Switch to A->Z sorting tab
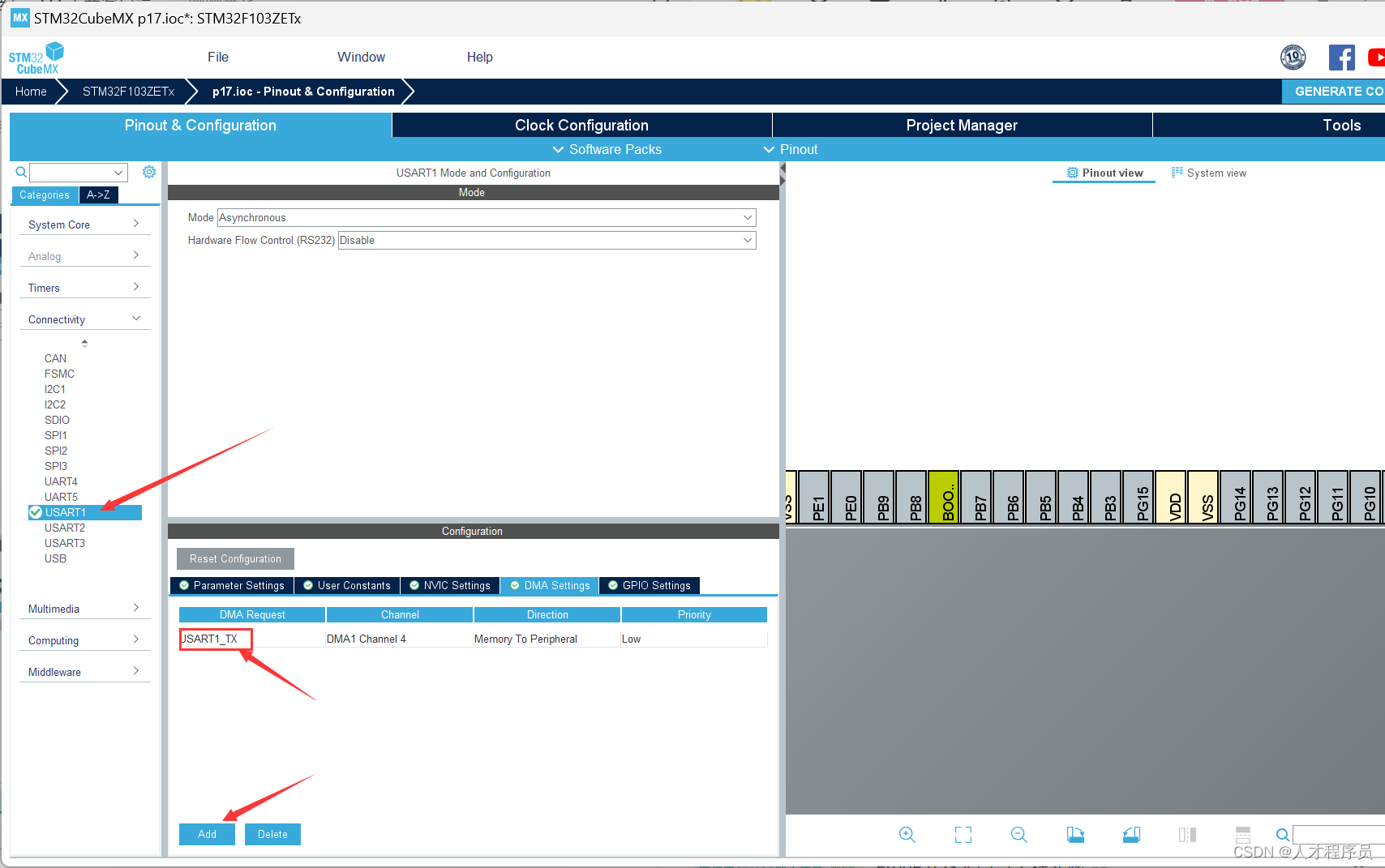This screenshot has height=868, width=1385. click(x=99, y=195)
